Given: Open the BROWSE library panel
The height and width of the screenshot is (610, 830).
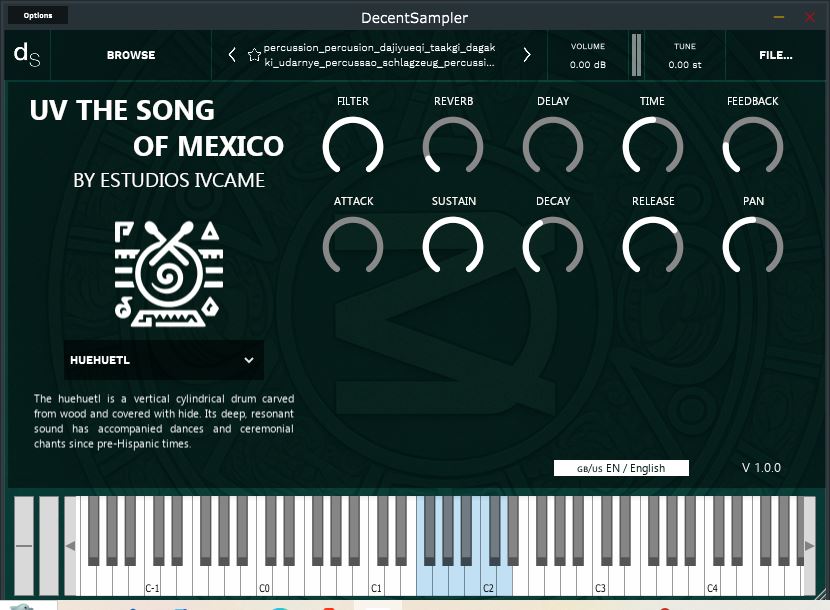Looking at the screenshot, I should 131,55.
